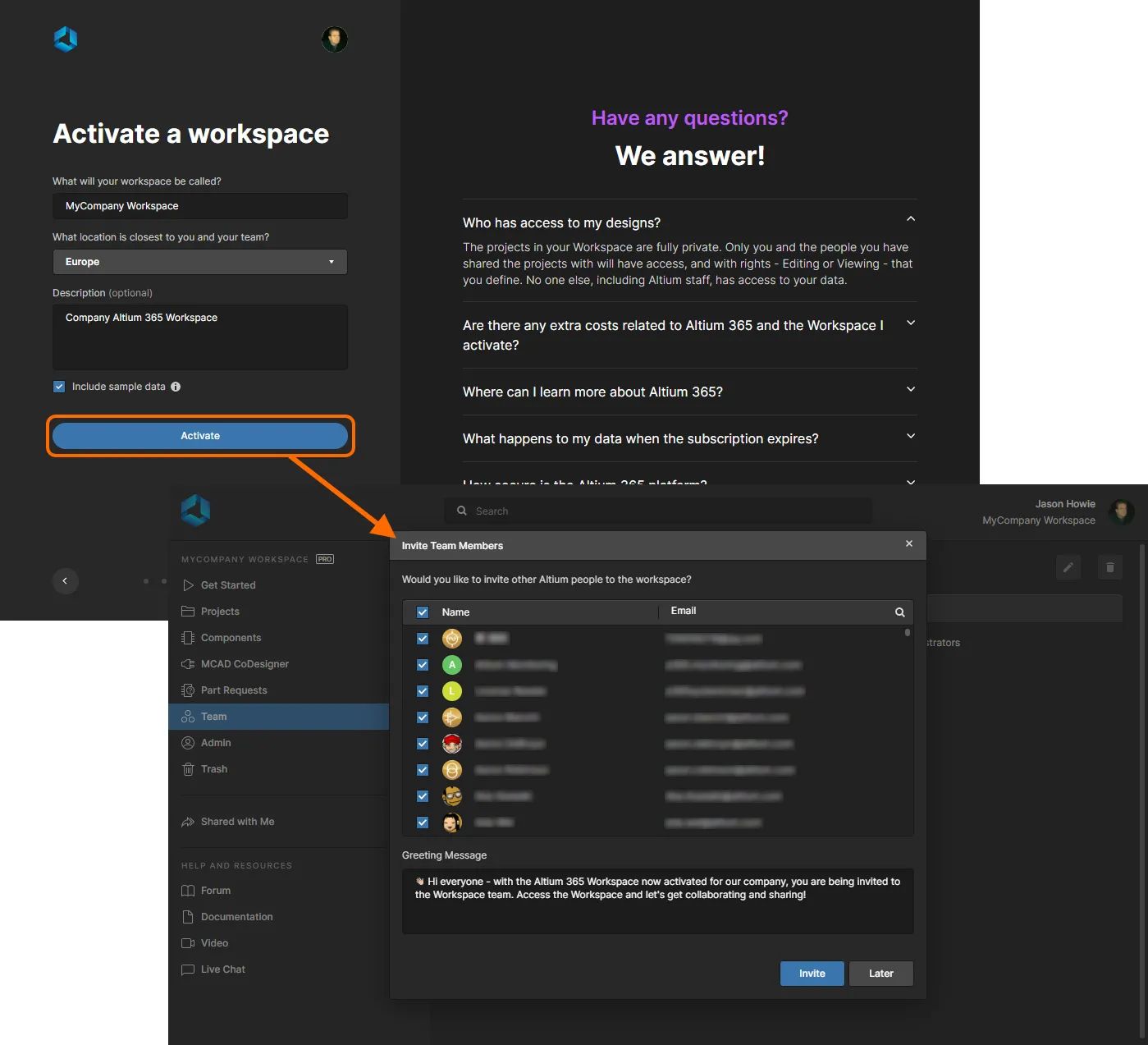Open the user avatar on Activate workspace page
Viewport: 1148px width, 1045px height.
coord(335,39)
